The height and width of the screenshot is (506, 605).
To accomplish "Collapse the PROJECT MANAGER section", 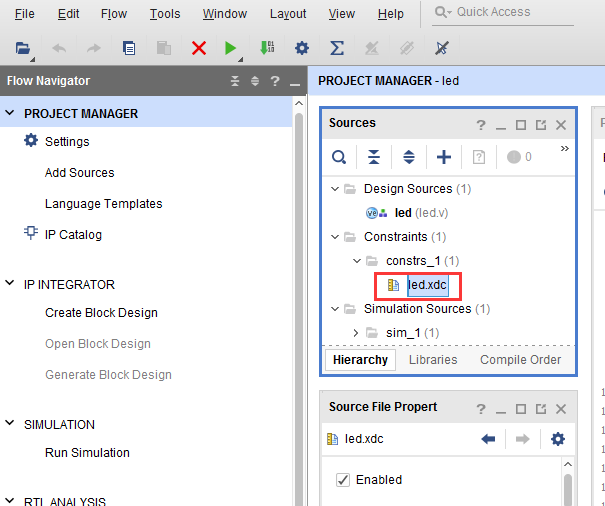I will (10, 113).
